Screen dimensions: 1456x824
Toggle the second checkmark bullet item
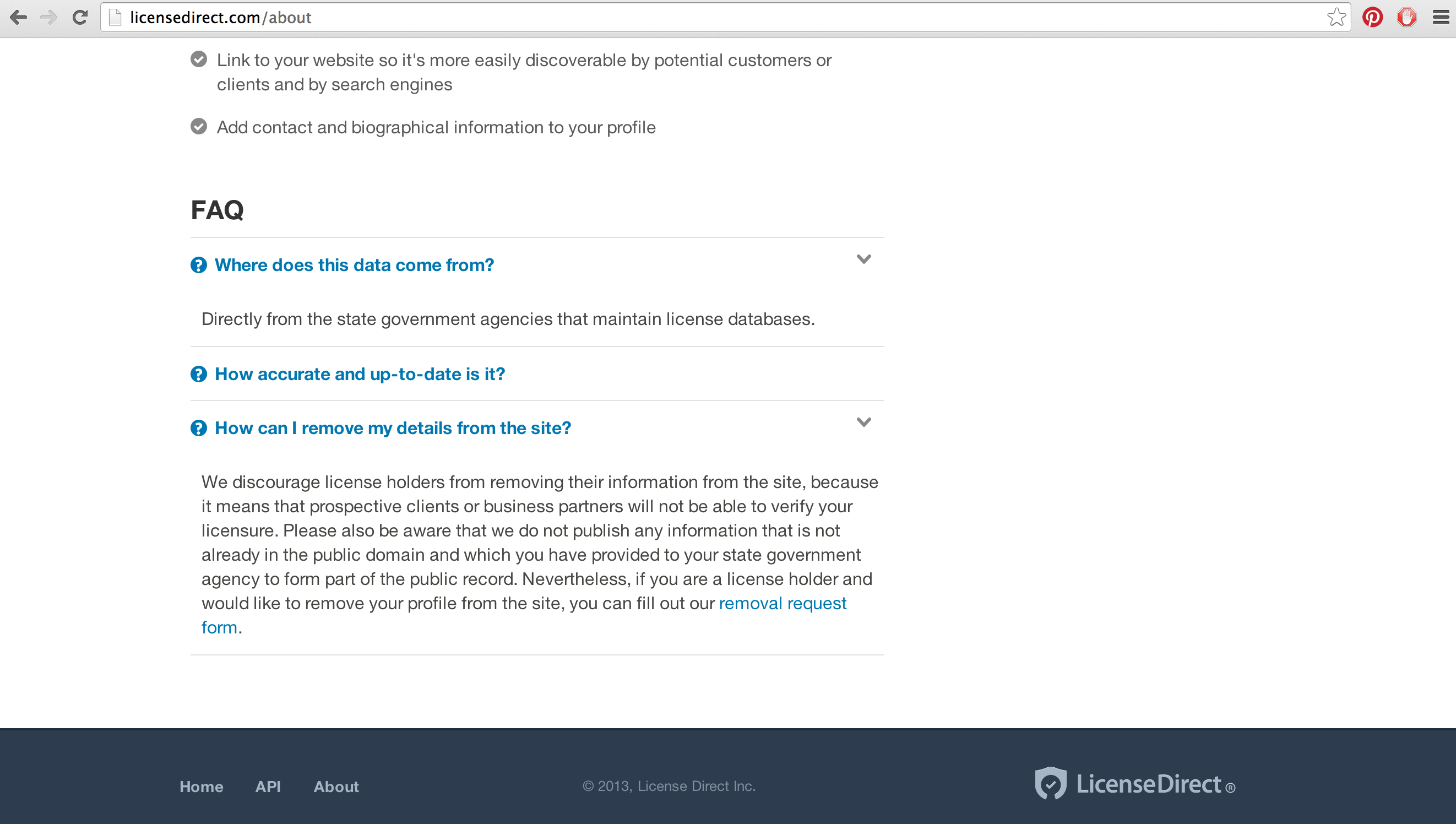[x=199, y=126]
